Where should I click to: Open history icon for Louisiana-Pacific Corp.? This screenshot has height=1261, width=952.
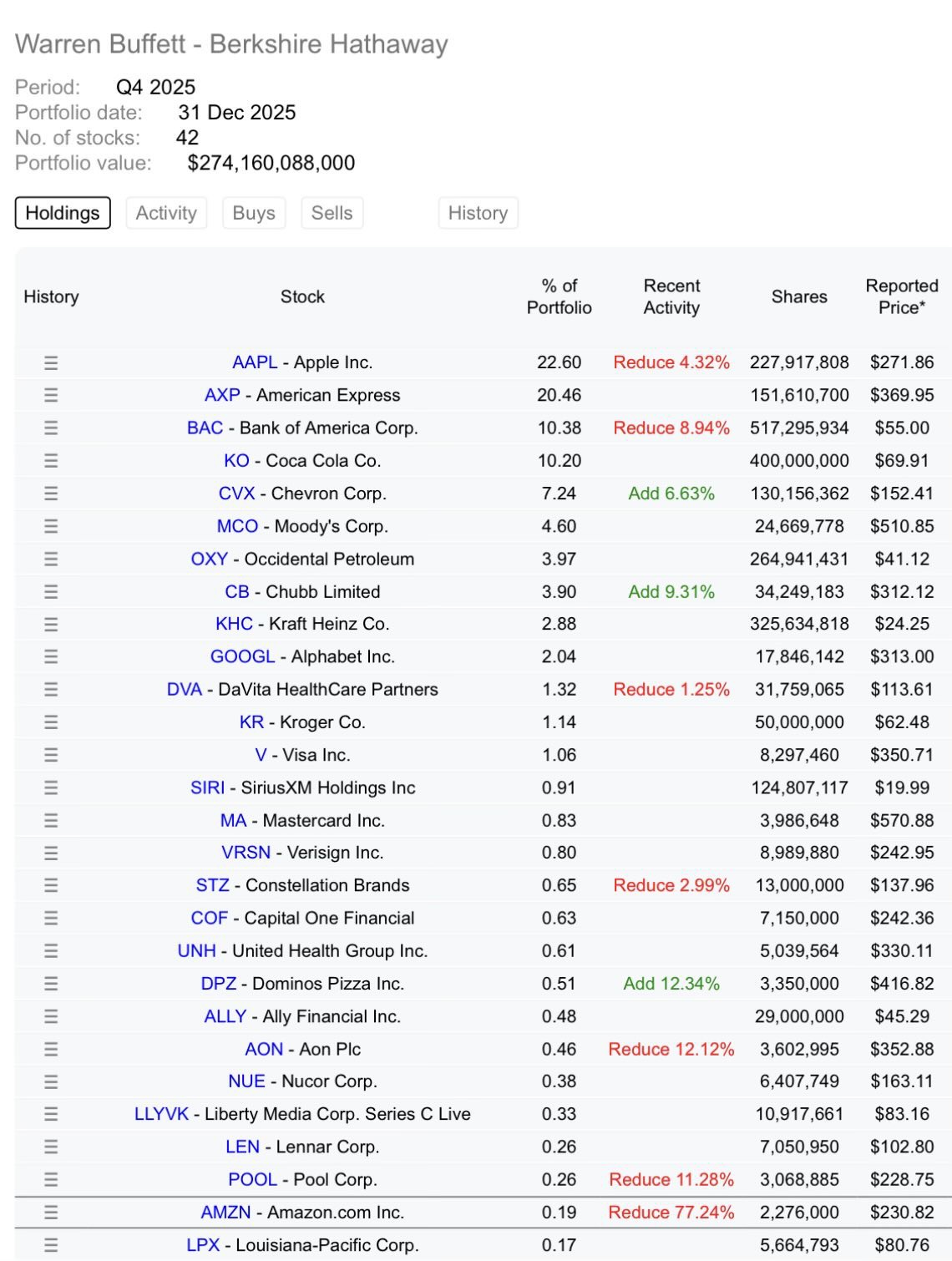[51, 1245]
